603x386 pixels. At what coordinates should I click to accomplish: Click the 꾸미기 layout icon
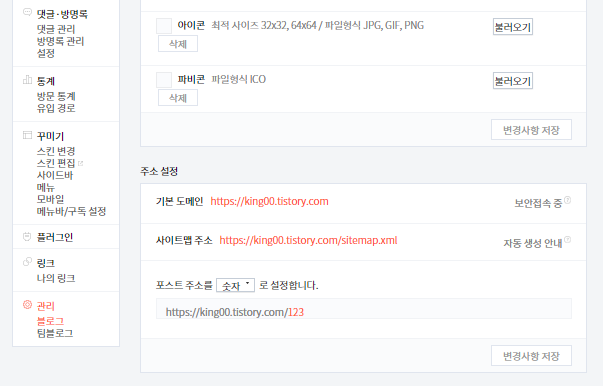click(x=27, y=135)
